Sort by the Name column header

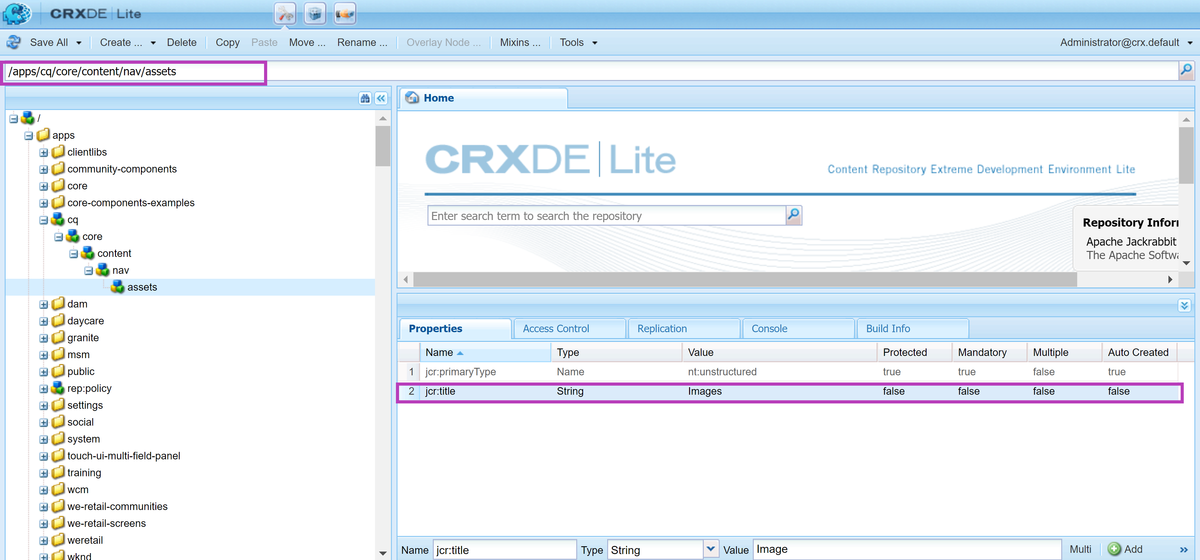point(485,352)
